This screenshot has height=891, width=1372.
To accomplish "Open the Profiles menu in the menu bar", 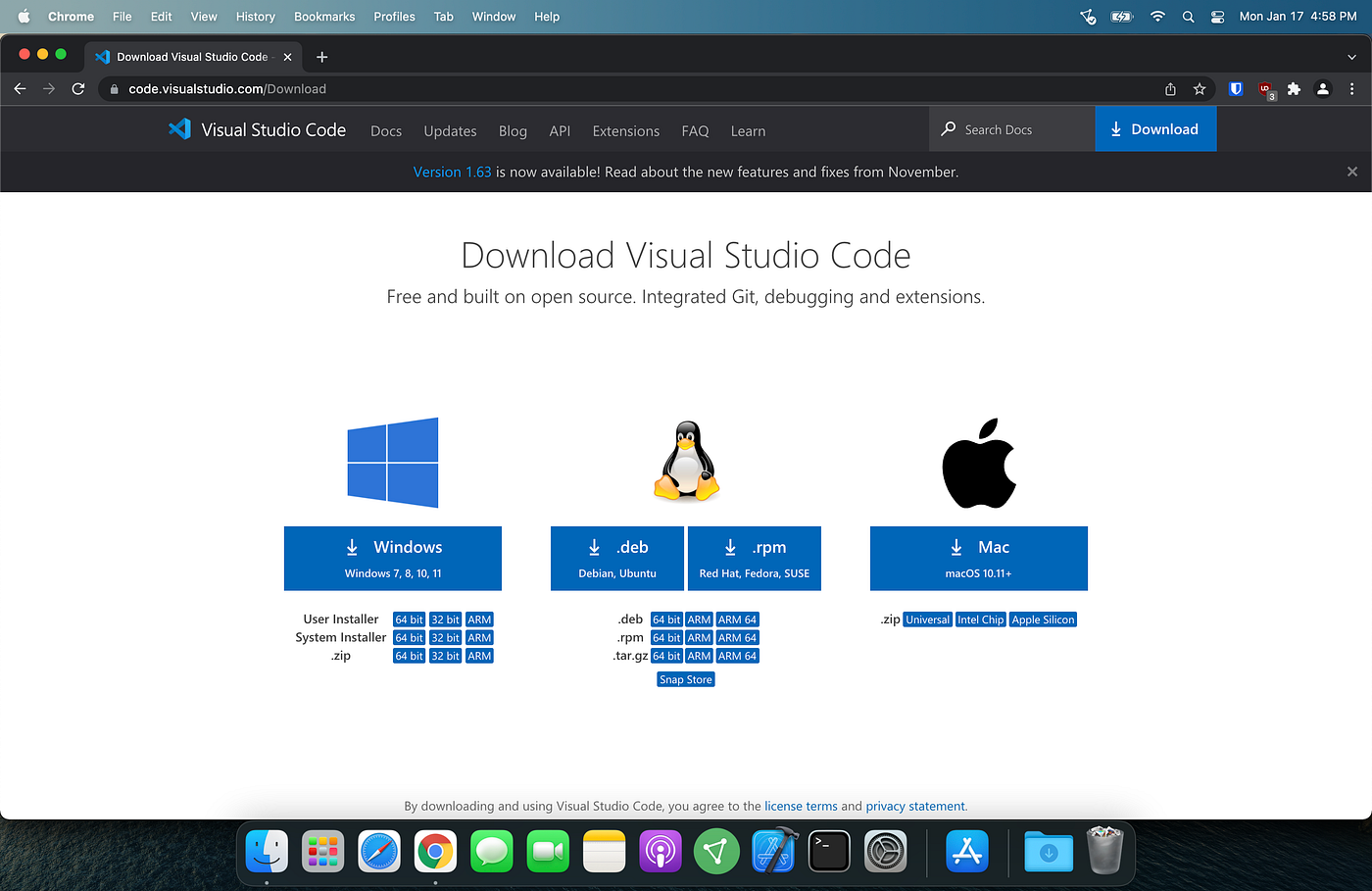I will 394,16.
